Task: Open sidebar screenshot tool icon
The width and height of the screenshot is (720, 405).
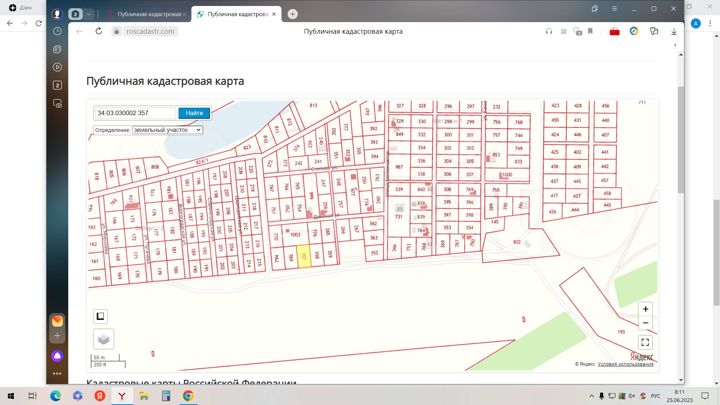Action: pyautogui.click(x=57, y=104)
